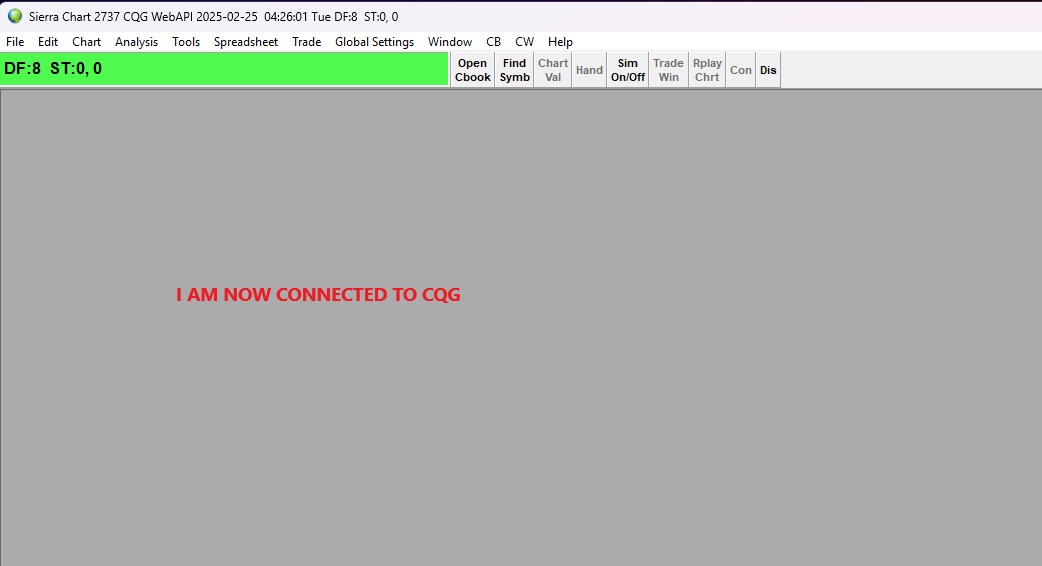The width and height of the screenshot is (1042, 566).
Task: Open the Tools menu
Action: click(186, 42)
